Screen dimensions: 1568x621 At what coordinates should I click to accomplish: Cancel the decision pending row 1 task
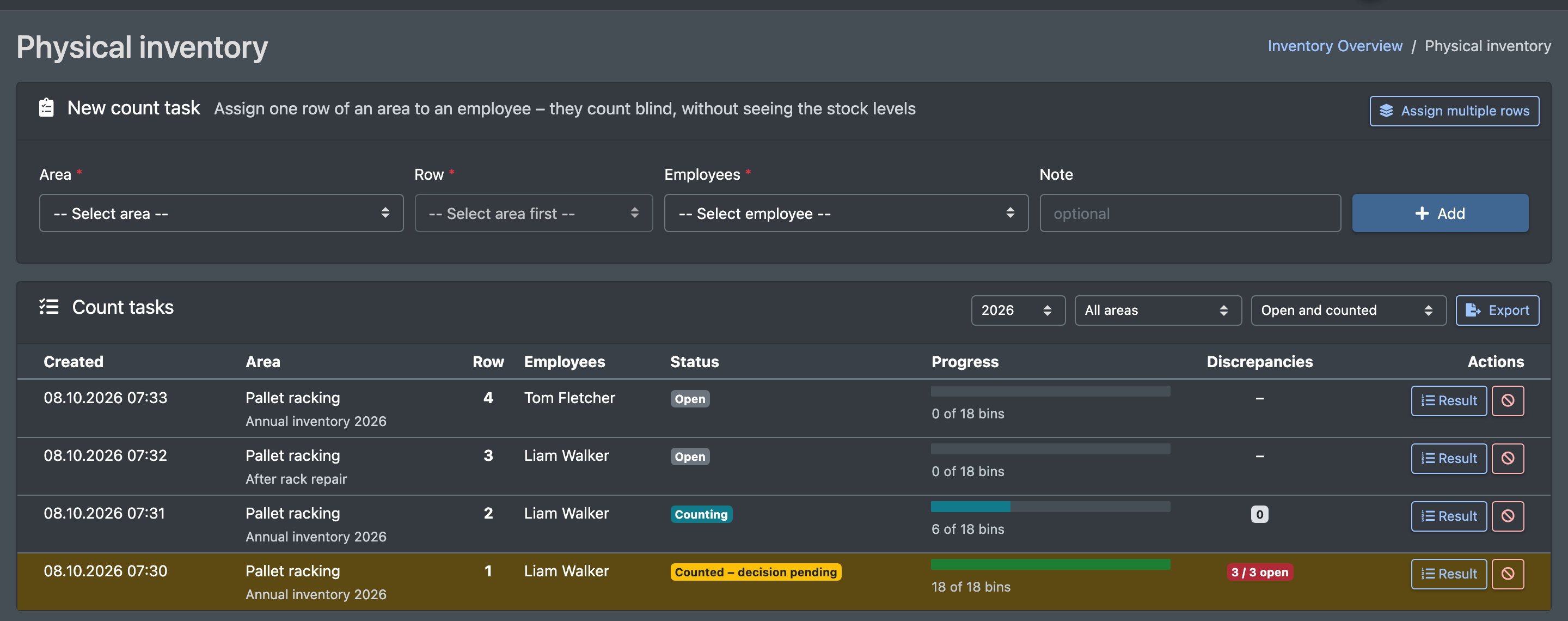pyautogui.click(x=1507, y=574)
